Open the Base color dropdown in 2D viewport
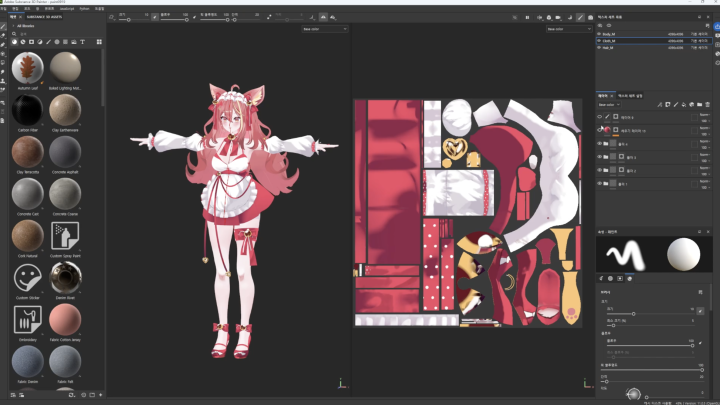This screenshot has width=720, height=405. click(568, 29)
